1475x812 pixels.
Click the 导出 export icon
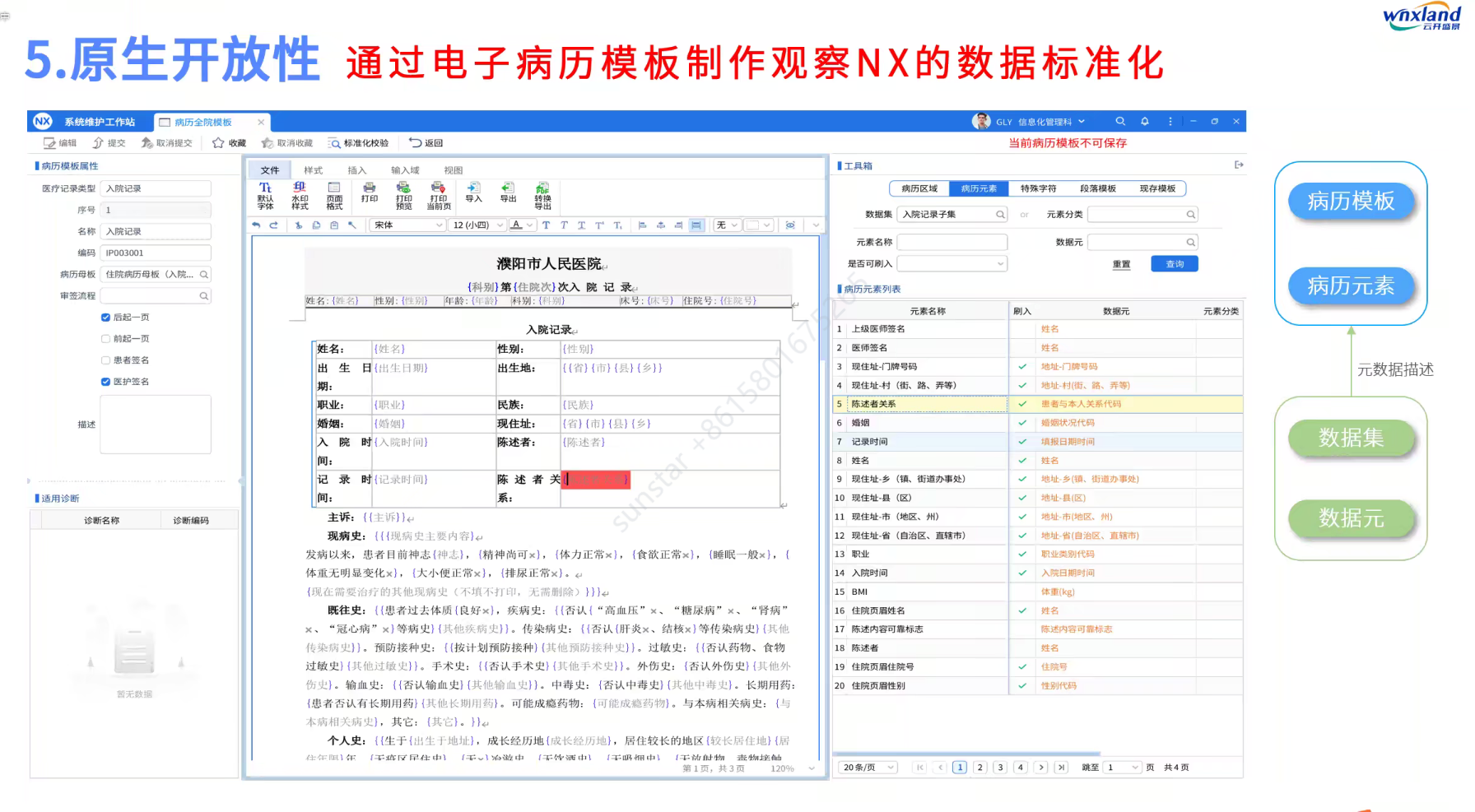508,193
